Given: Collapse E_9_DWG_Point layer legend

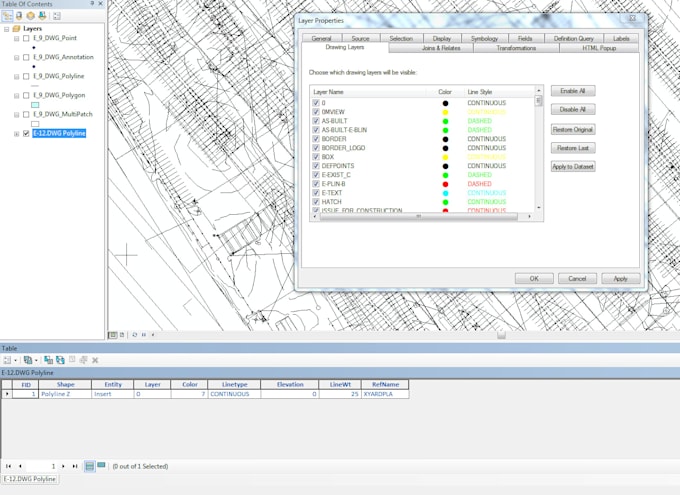Looking at the screenshot, I should 16,39.
